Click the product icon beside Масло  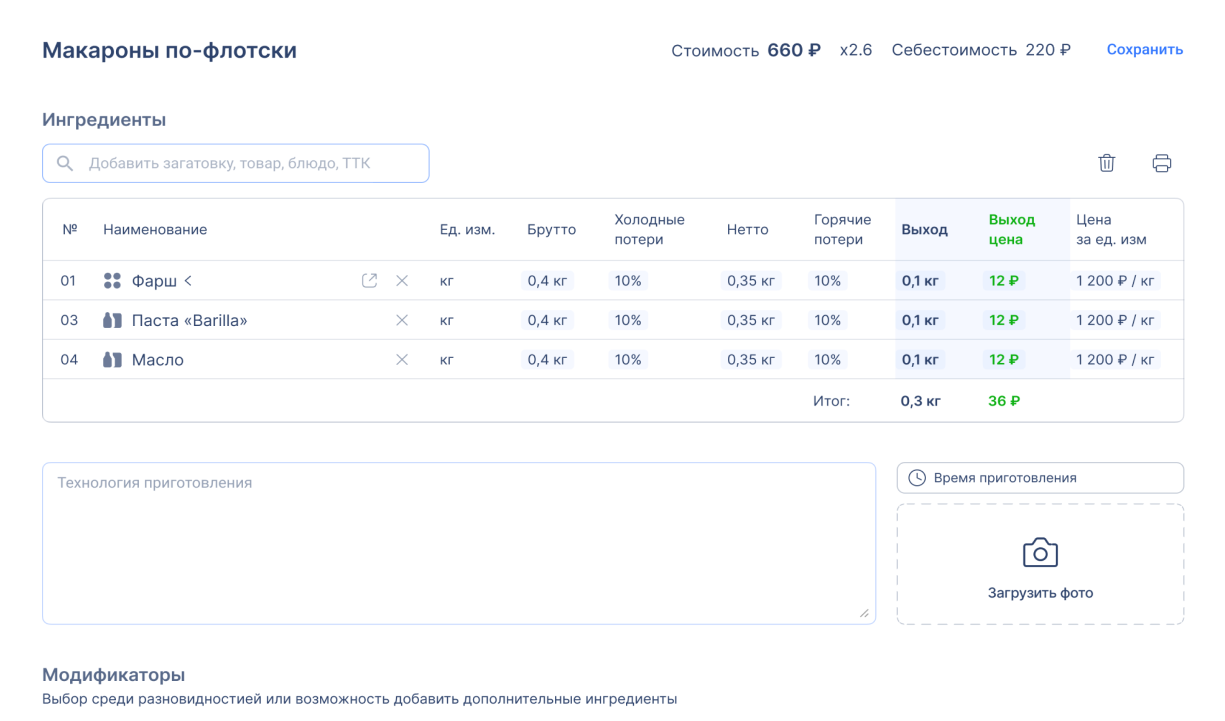[x=112, y=360]
